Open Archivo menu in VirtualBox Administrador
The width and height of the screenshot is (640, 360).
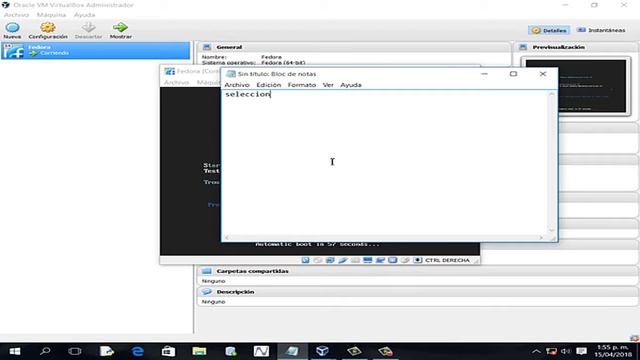pos(16,15)
